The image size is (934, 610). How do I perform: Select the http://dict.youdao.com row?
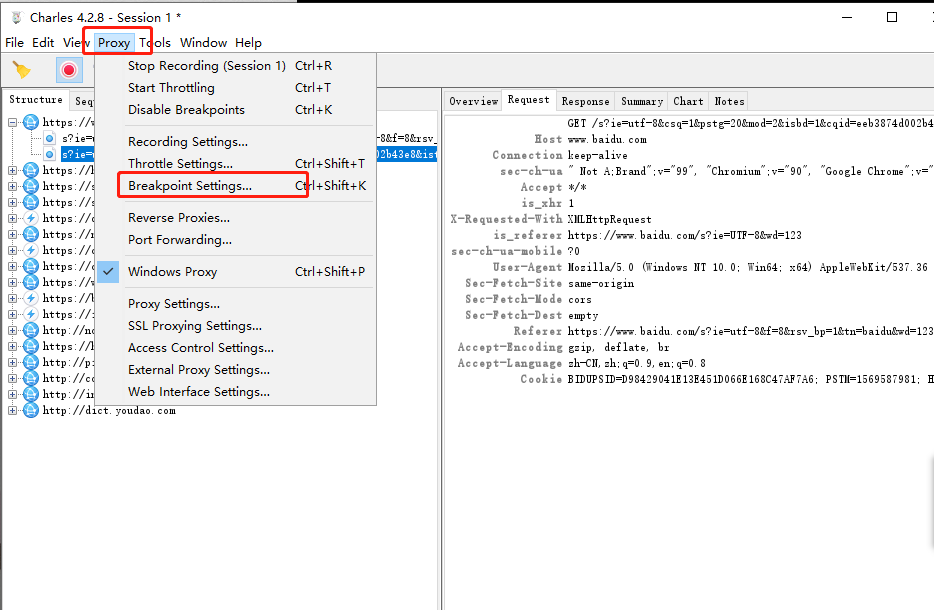109,410
